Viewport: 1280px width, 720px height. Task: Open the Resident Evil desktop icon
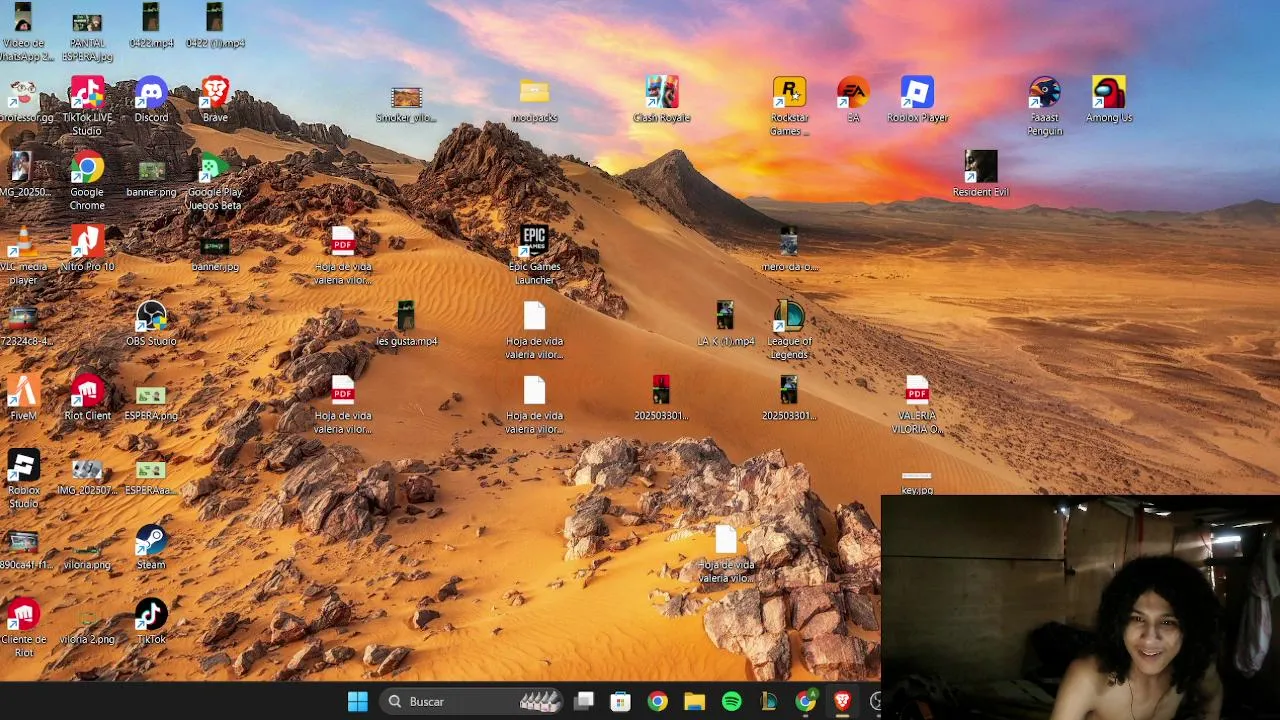[981, 174]
